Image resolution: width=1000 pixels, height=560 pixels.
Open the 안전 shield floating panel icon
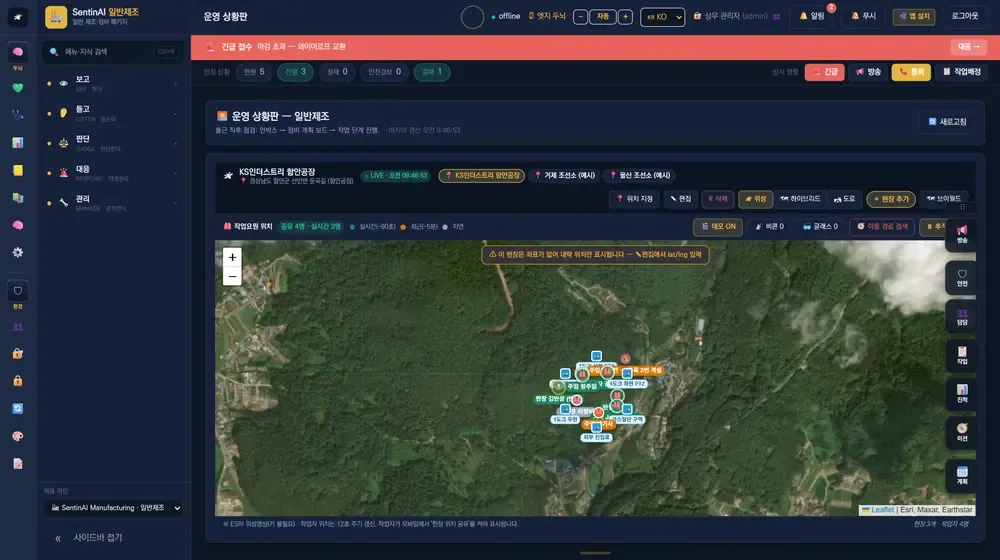pyautogui.click(x=962, y=277)
